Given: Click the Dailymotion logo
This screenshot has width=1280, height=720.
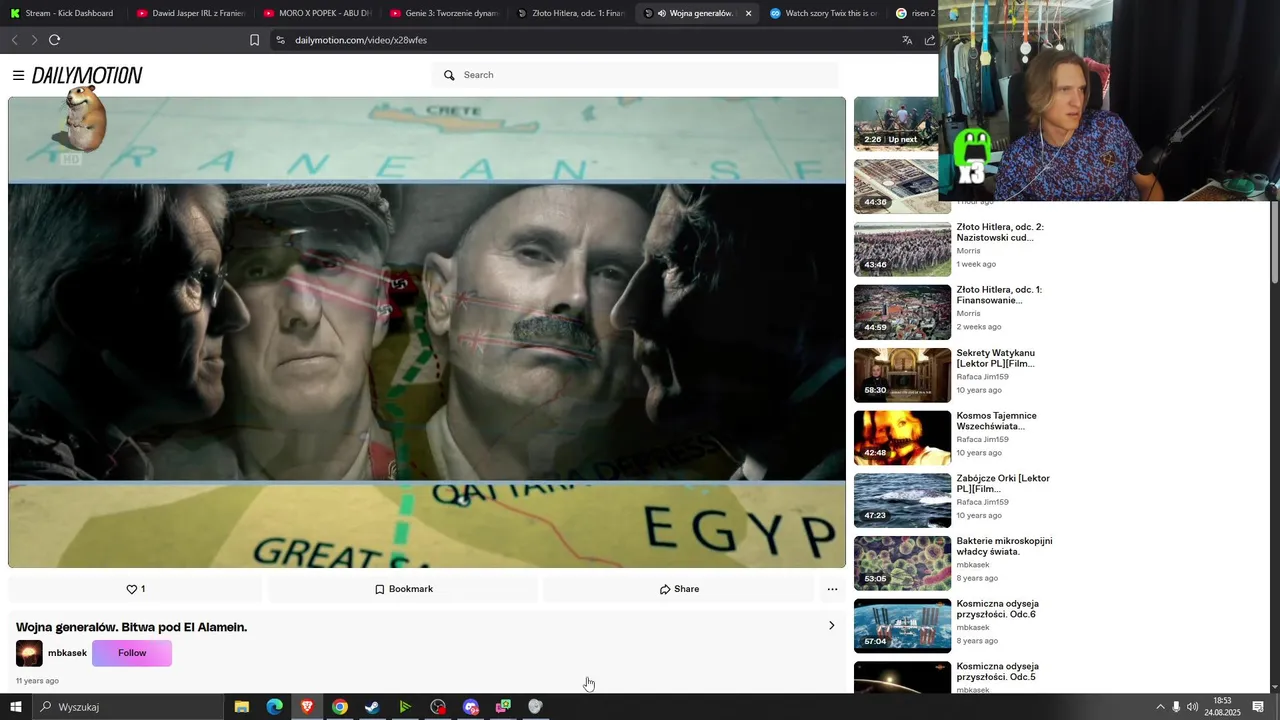Looking at the screenshot, I should click(87, 75).
